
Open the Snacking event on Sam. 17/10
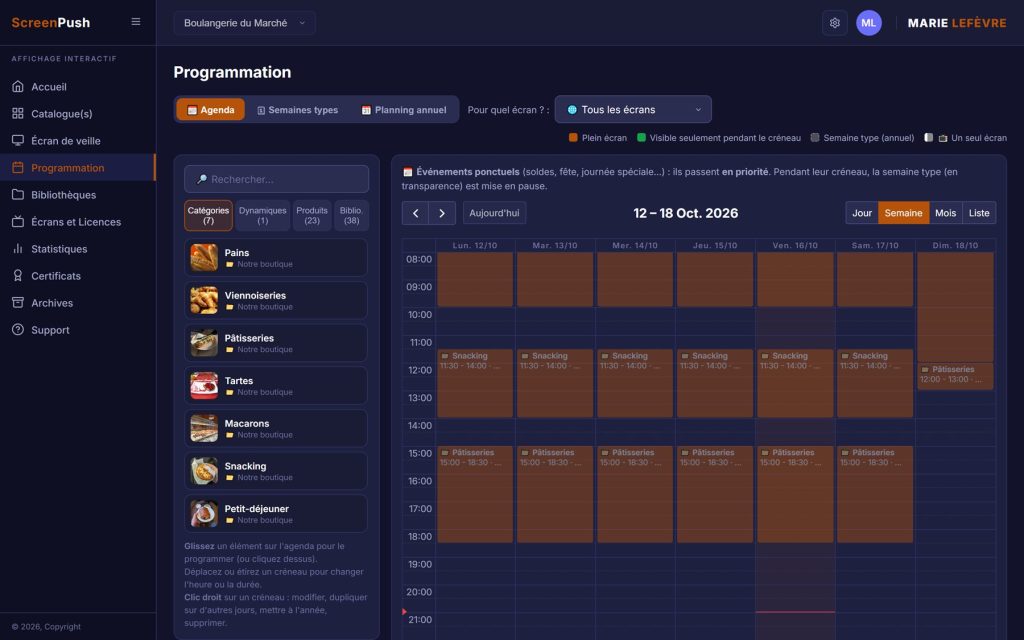(x=875, y=383)
